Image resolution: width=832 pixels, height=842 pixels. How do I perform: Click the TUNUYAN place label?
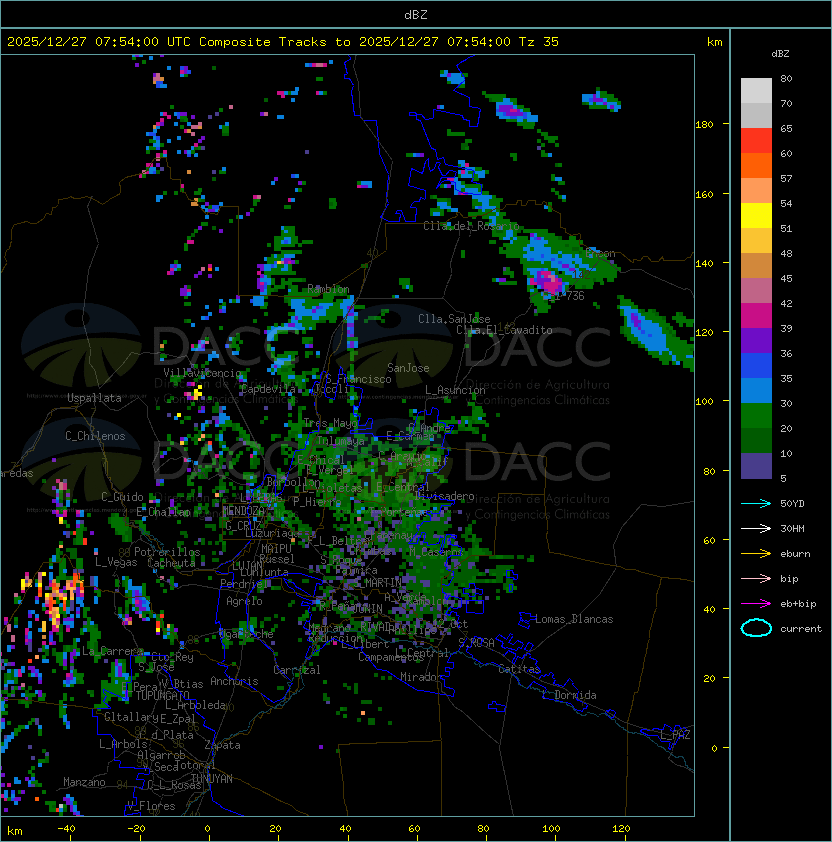[212, 778]
